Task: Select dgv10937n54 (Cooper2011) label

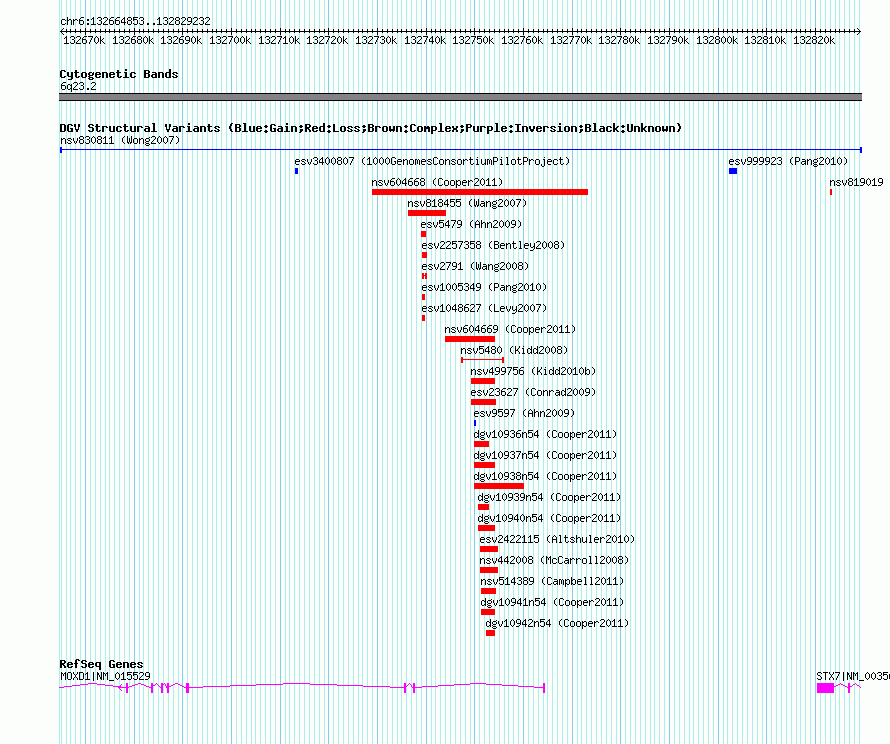Action: [545, 455]
